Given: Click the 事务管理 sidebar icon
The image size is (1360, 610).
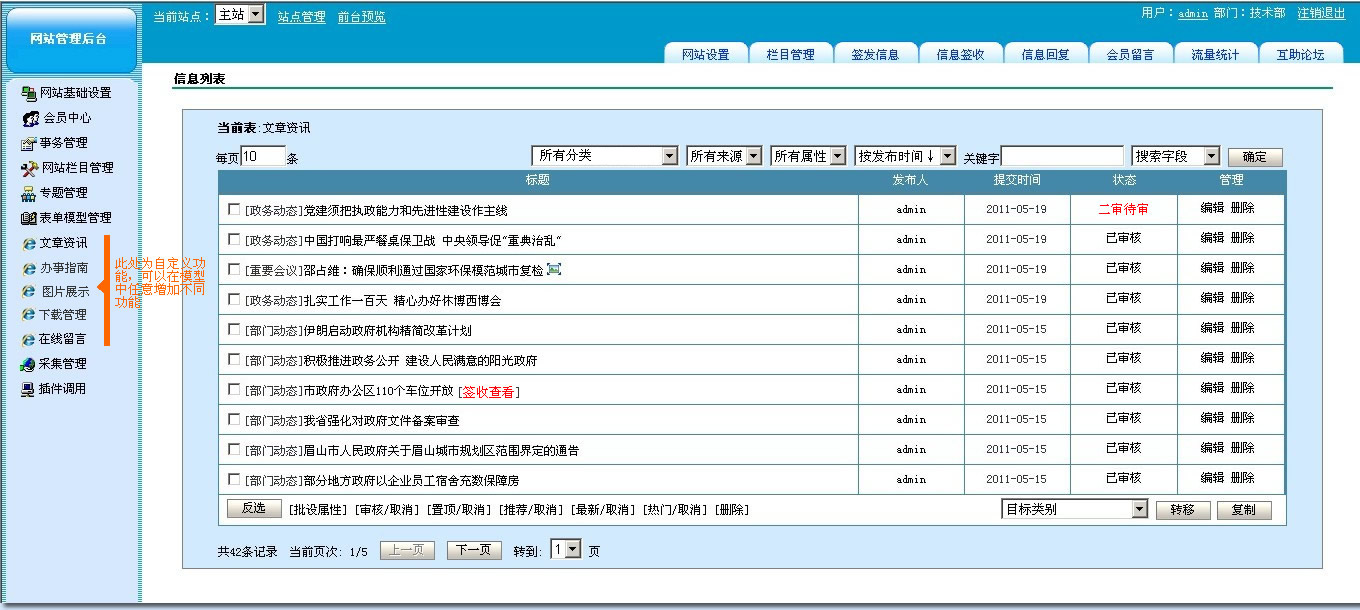Looking at the screenshot, I should [x=28, y=143].
